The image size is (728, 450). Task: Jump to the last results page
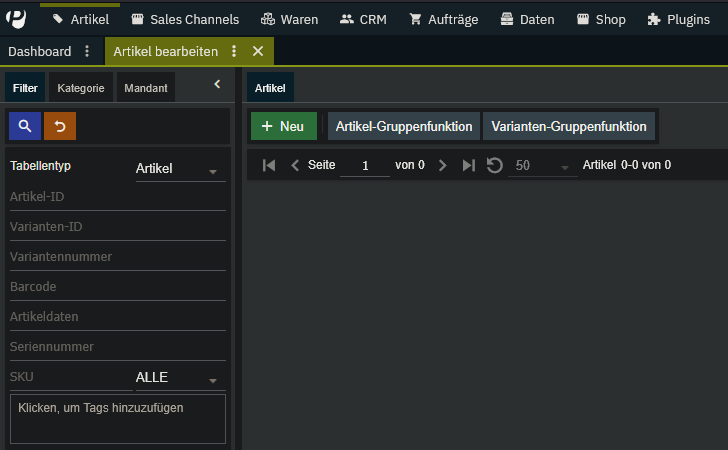(x=468, y=165)
